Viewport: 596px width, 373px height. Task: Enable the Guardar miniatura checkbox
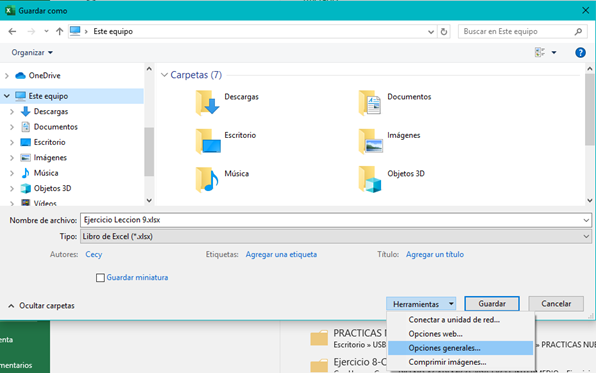[x=100, y=278]
